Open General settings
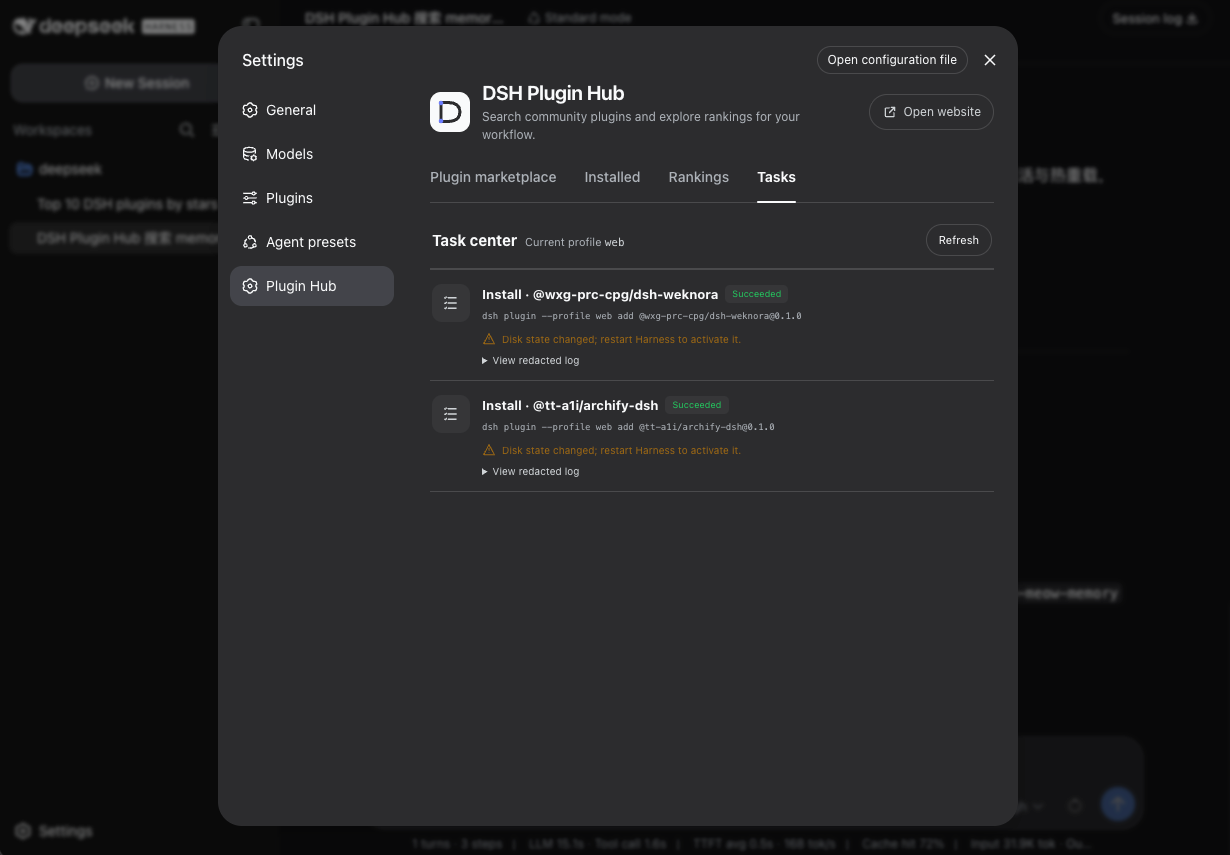 coord(311,110)
